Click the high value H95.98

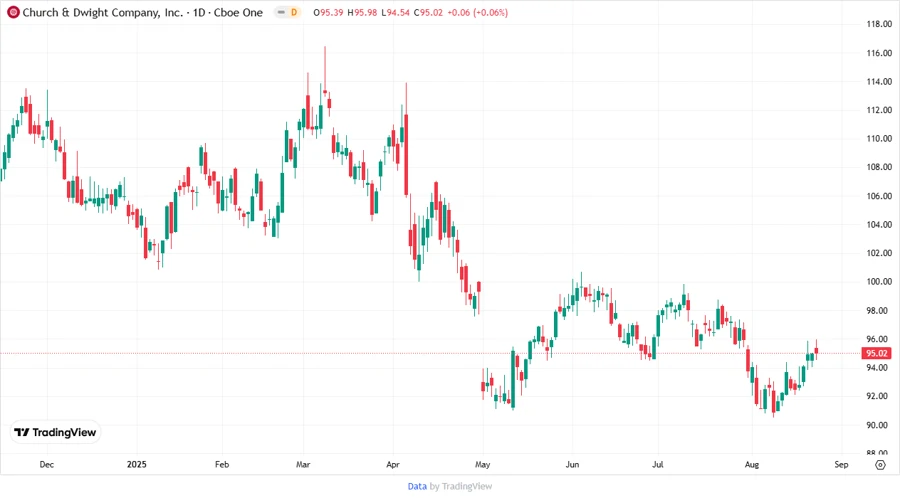point(362,13)
